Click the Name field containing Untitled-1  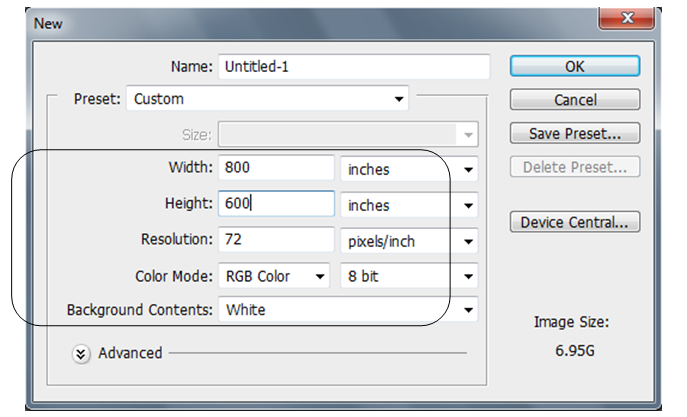coord(353,67)
